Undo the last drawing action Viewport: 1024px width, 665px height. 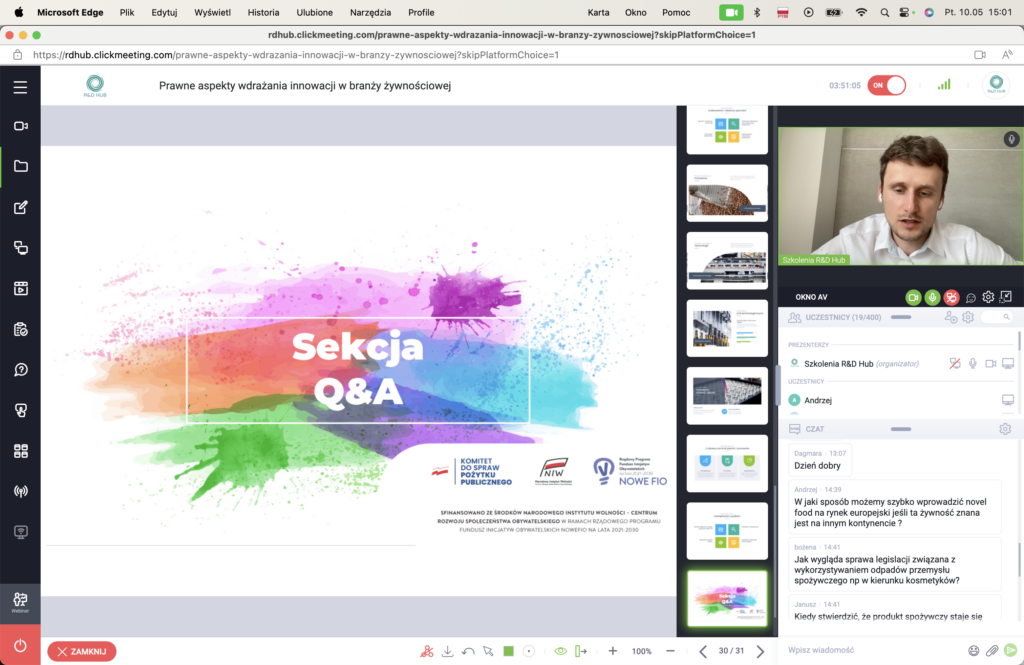[468, 651]
